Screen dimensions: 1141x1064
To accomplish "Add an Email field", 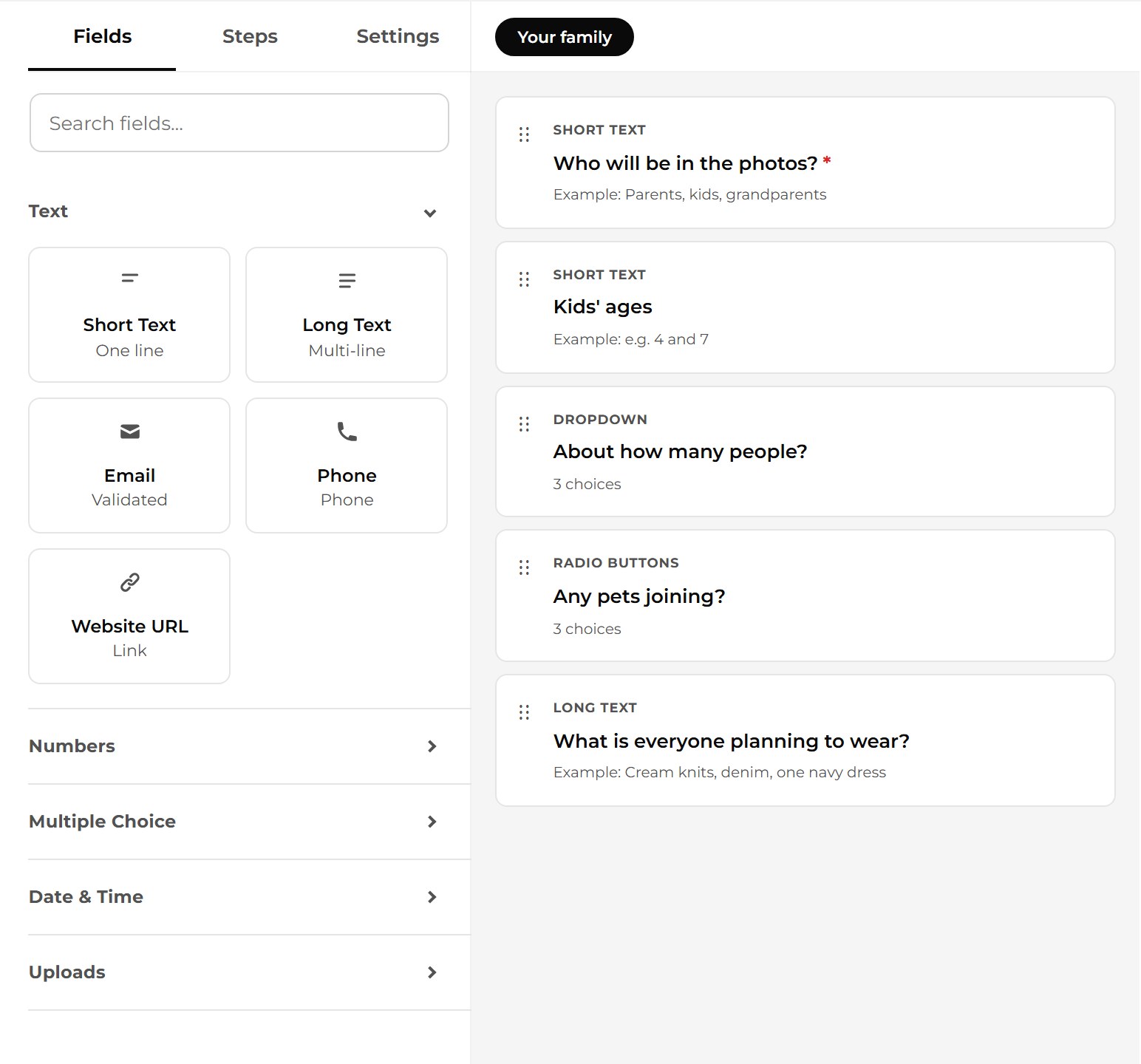I will pos(129,465).
